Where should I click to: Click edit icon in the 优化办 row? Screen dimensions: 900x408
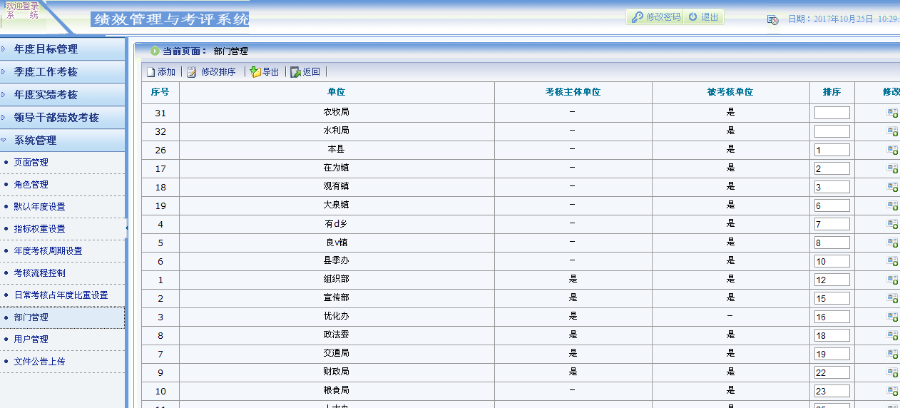[x=892, y=317]
